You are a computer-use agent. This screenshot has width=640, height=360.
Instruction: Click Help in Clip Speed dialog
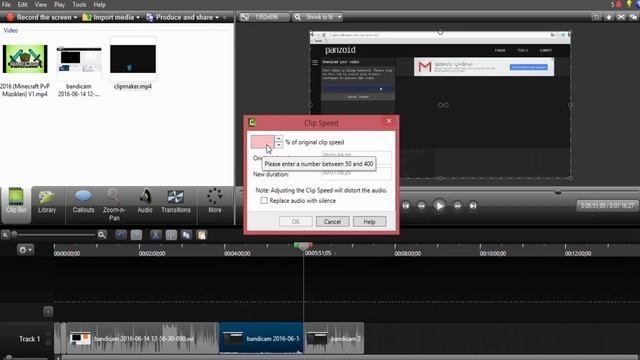point(369,222)
